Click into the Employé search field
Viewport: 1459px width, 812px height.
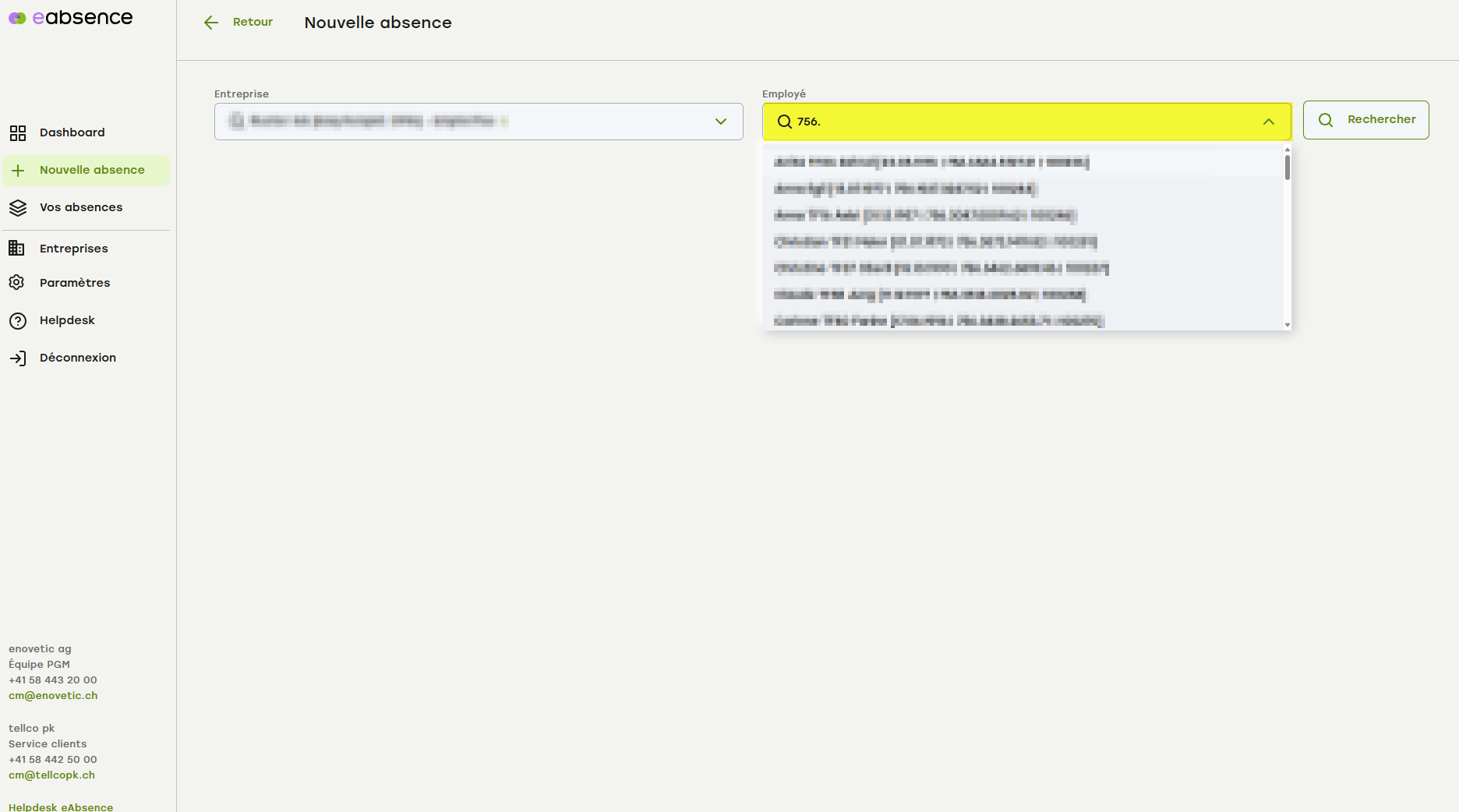(x=1013, y=122)
